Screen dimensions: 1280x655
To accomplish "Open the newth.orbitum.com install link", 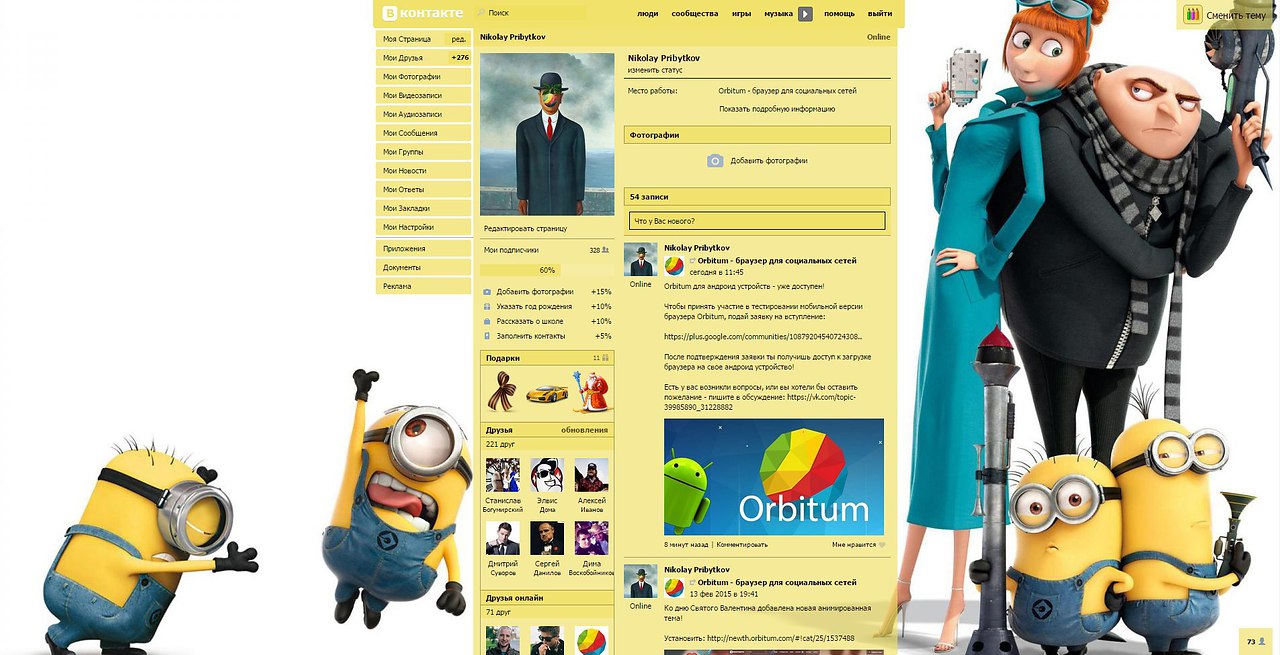I will 780,638.
